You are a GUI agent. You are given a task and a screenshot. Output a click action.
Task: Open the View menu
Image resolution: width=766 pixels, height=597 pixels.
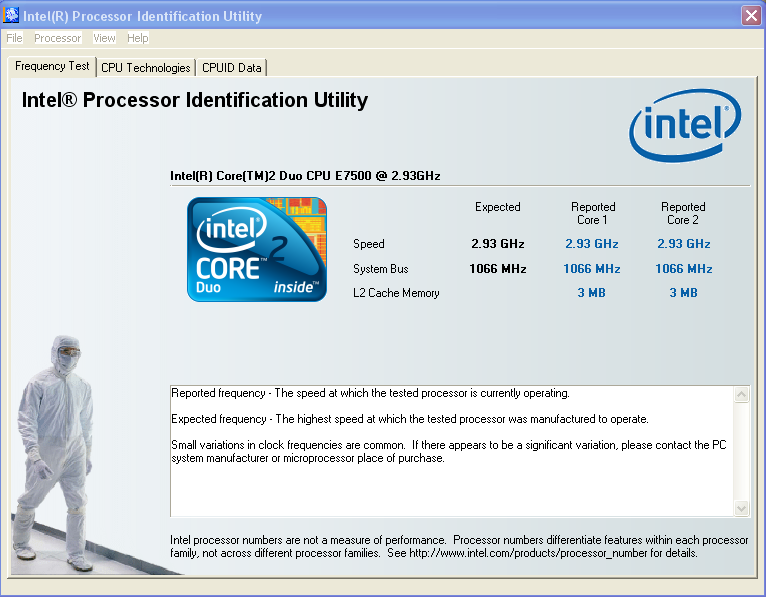click(x=104, y=38)
